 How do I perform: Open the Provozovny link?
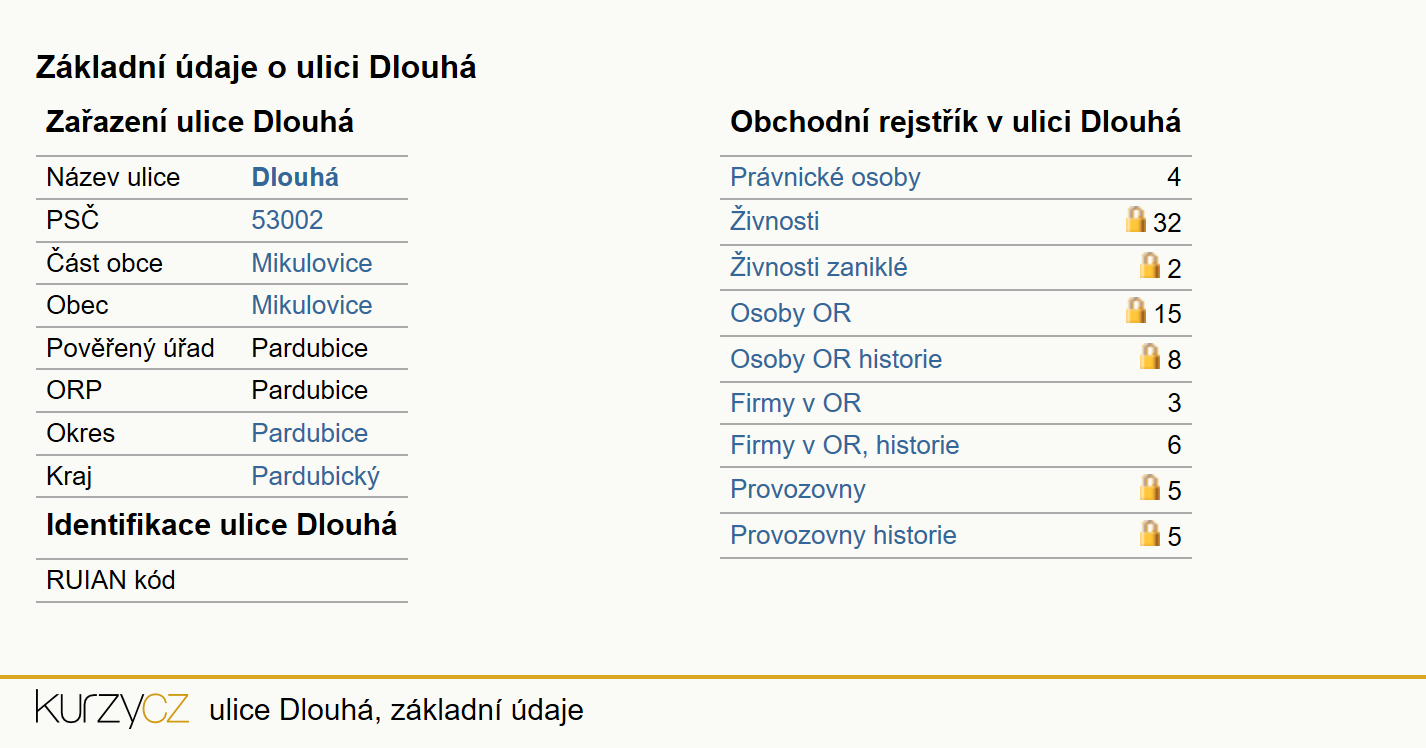coord(798,489)
